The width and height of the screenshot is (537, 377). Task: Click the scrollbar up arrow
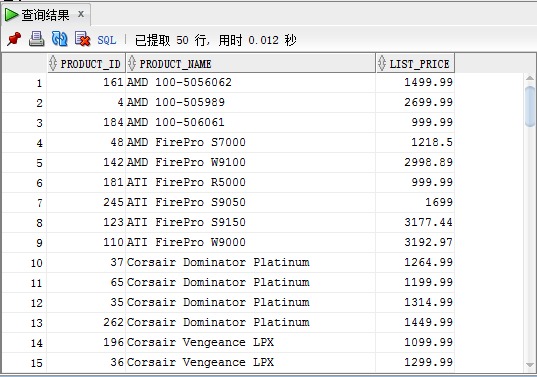pos(530,78)
